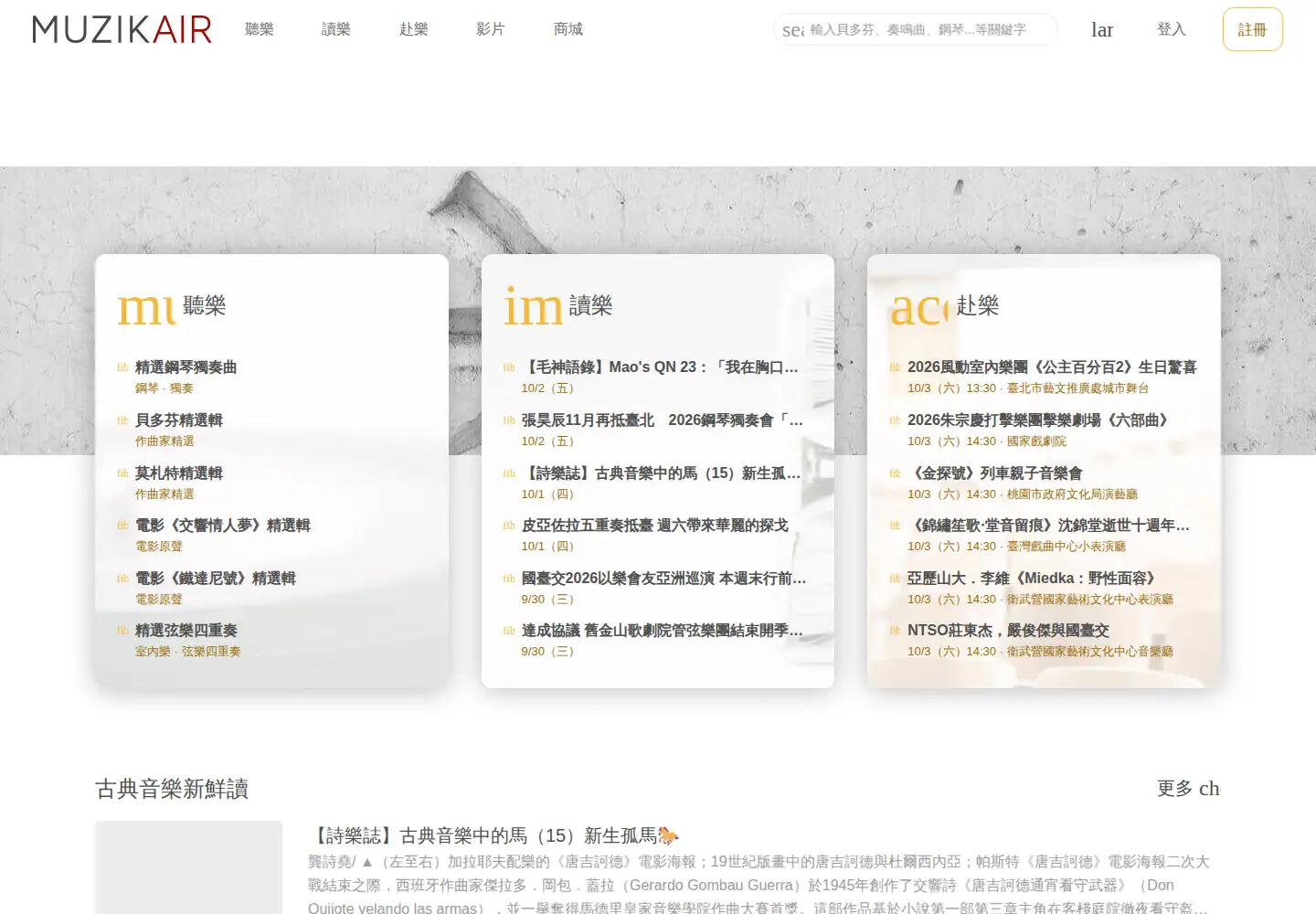Click 室內樂 · 弦樂四重奏 tag text
This screenshot has height=914, width=1316.
pyautogui.click(x=188, y=652)
